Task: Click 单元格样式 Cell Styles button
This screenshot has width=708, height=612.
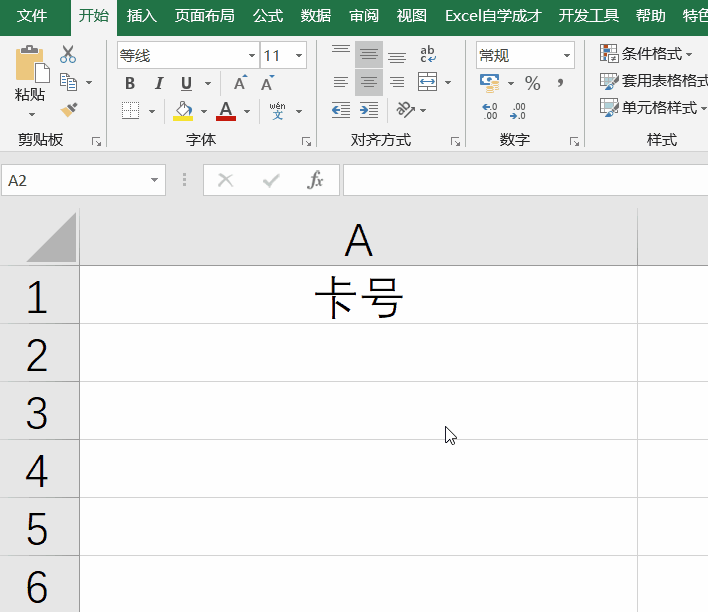Action: pyautogui.click(x=653, y=108)
